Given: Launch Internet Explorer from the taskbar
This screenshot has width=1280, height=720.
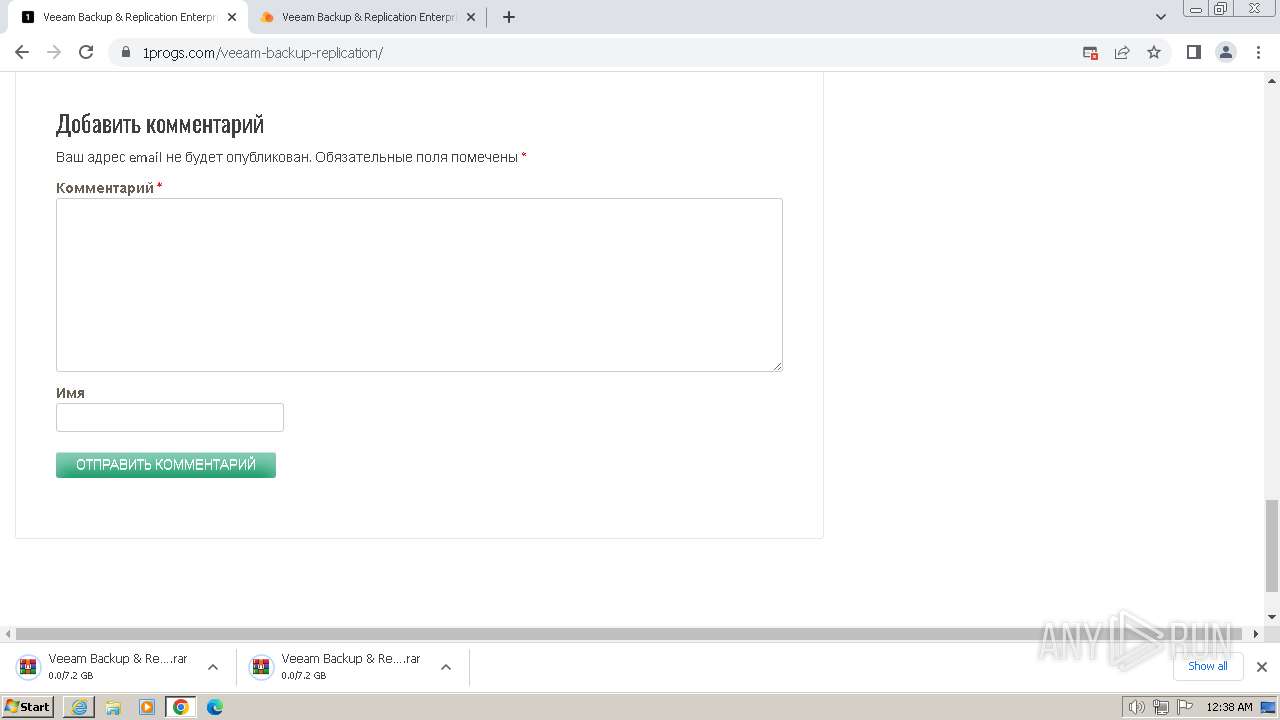Looking at the screenshot, I should pyautogui.click(x=79, y=707).
